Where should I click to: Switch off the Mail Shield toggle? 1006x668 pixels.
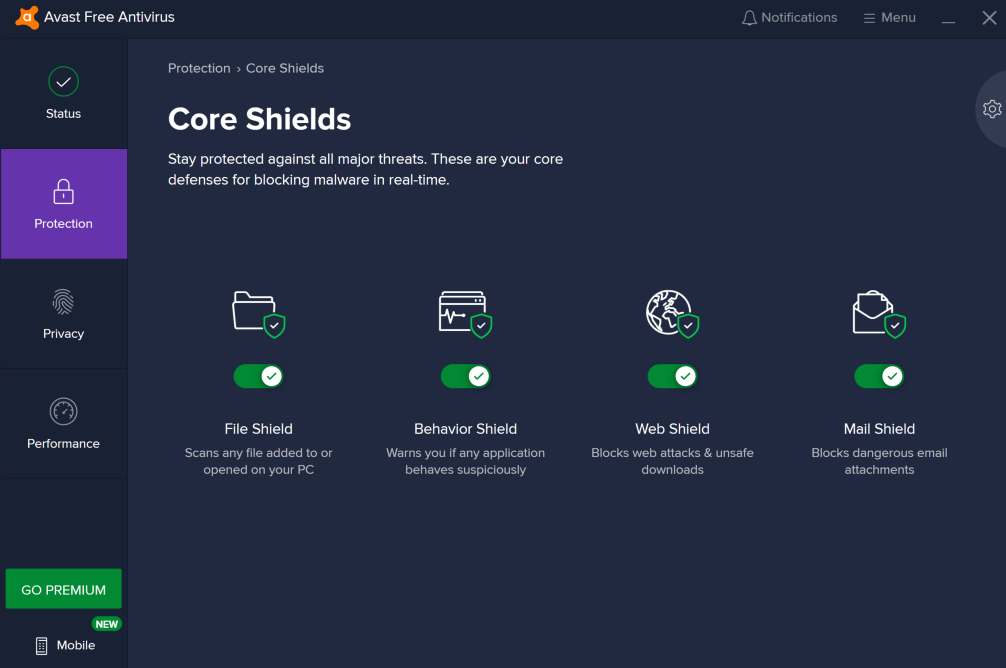pos(879,376)
